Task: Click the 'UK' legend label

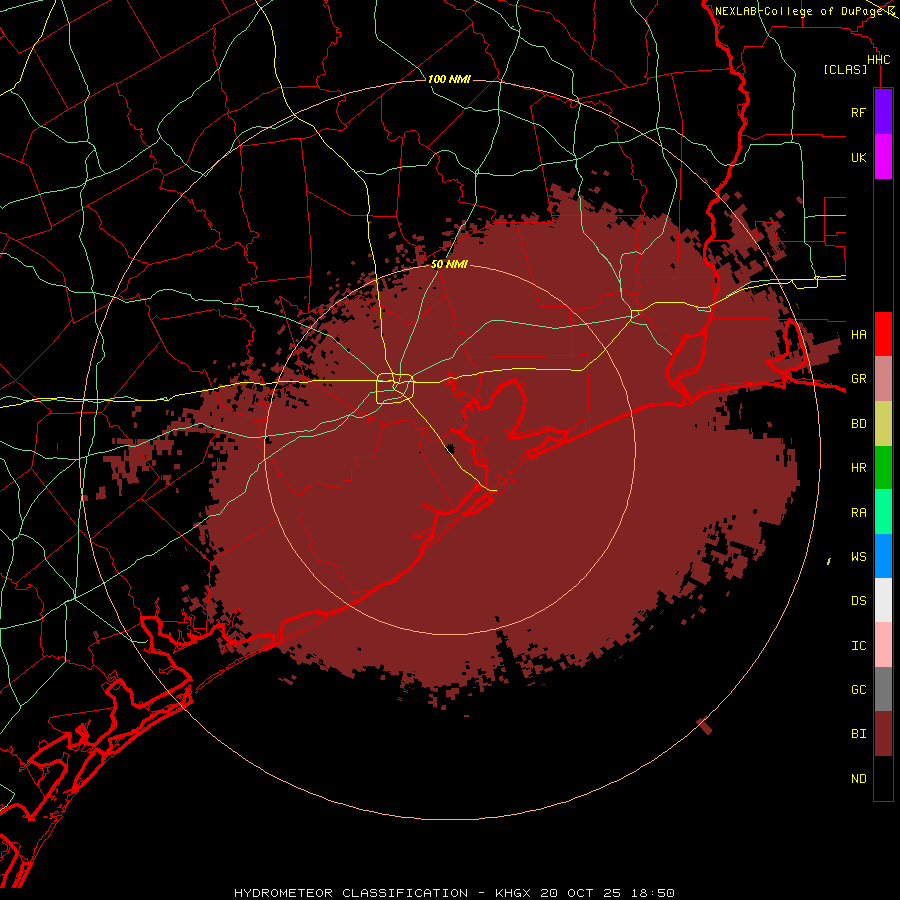Action: pos(858,157)
